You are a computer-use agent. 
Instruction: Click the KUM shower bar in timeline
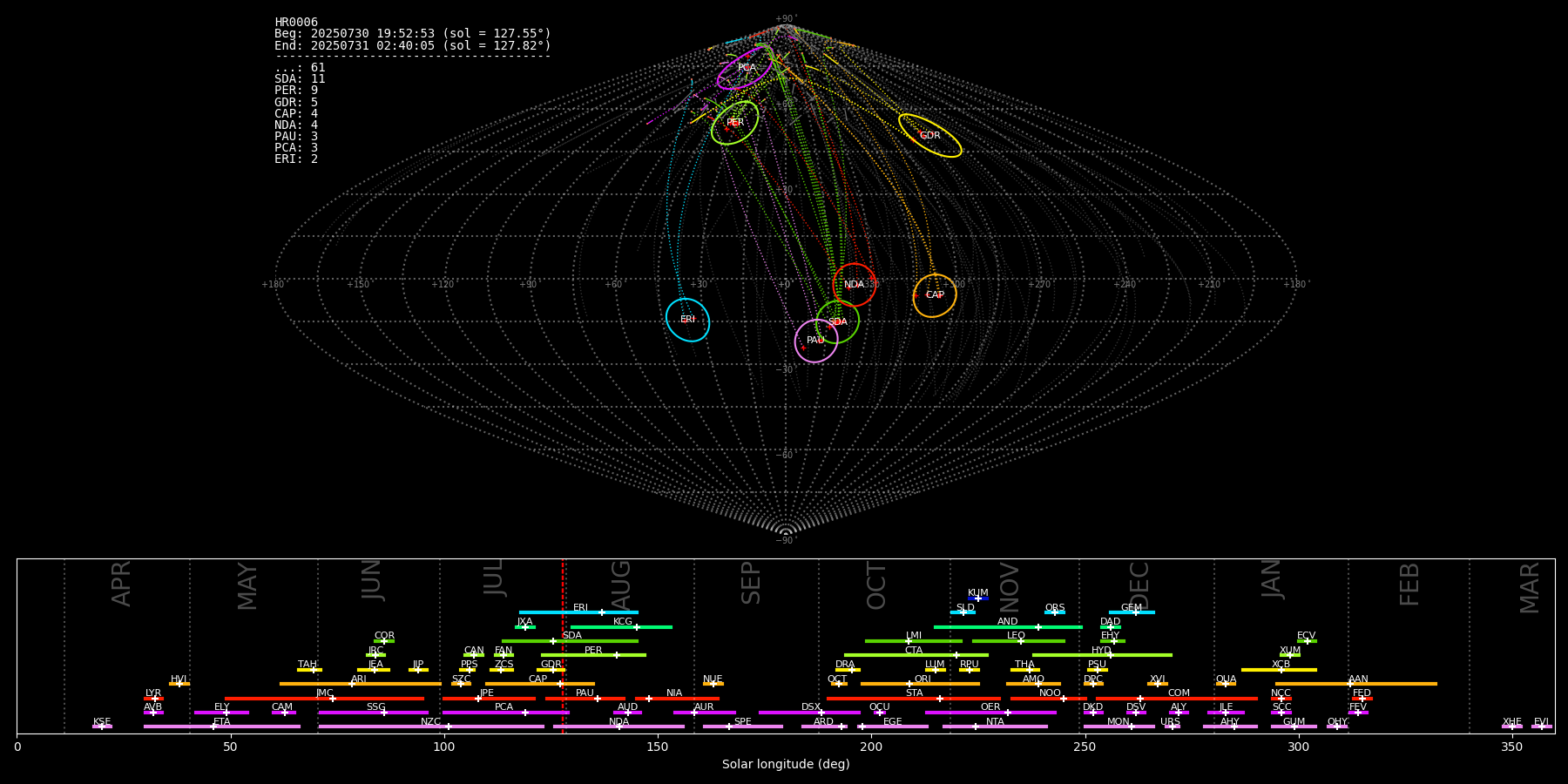click(x=978, y=598)
